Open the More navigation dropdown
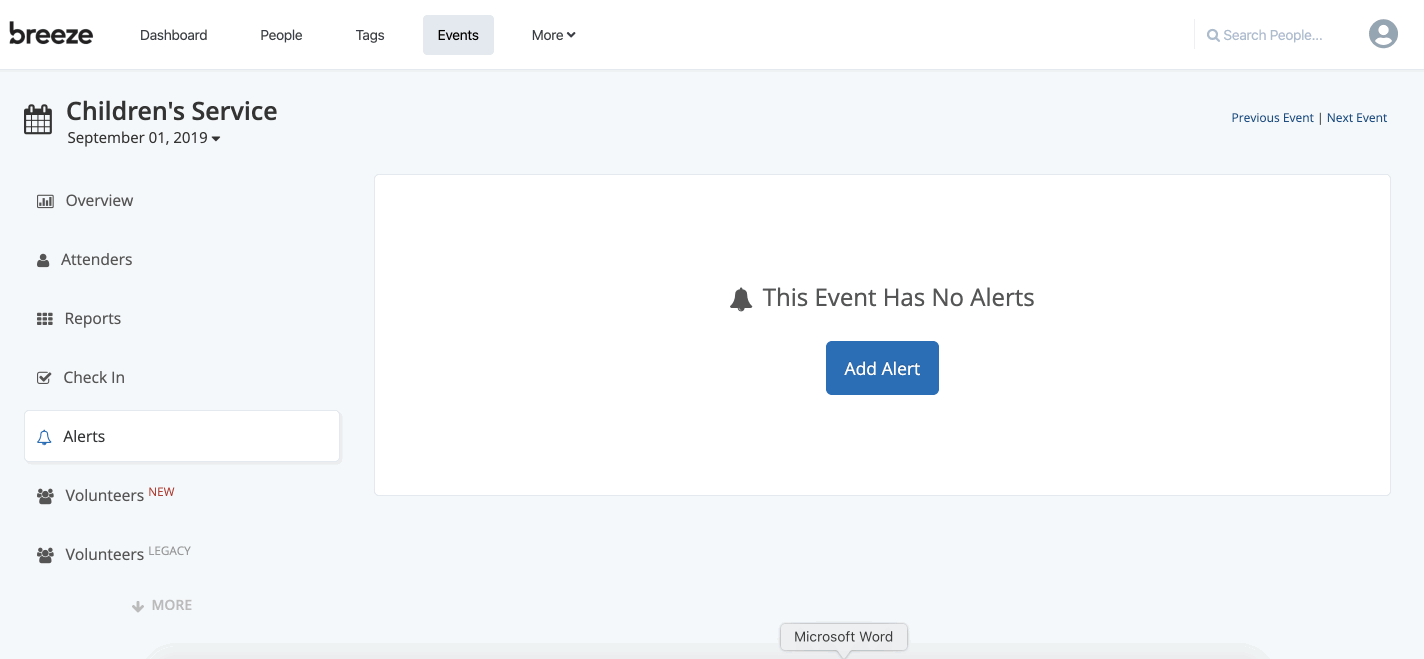1424x659 pixels. [x=553, y=35]
